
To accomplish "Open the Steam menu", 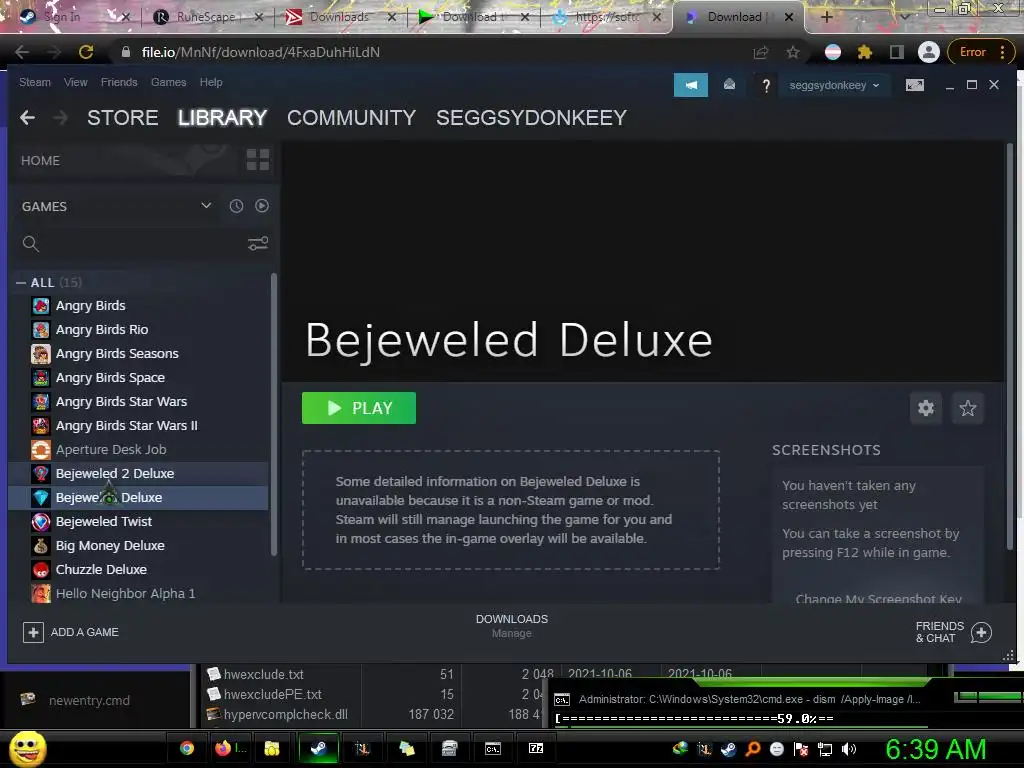I will [x=35, y=82].
